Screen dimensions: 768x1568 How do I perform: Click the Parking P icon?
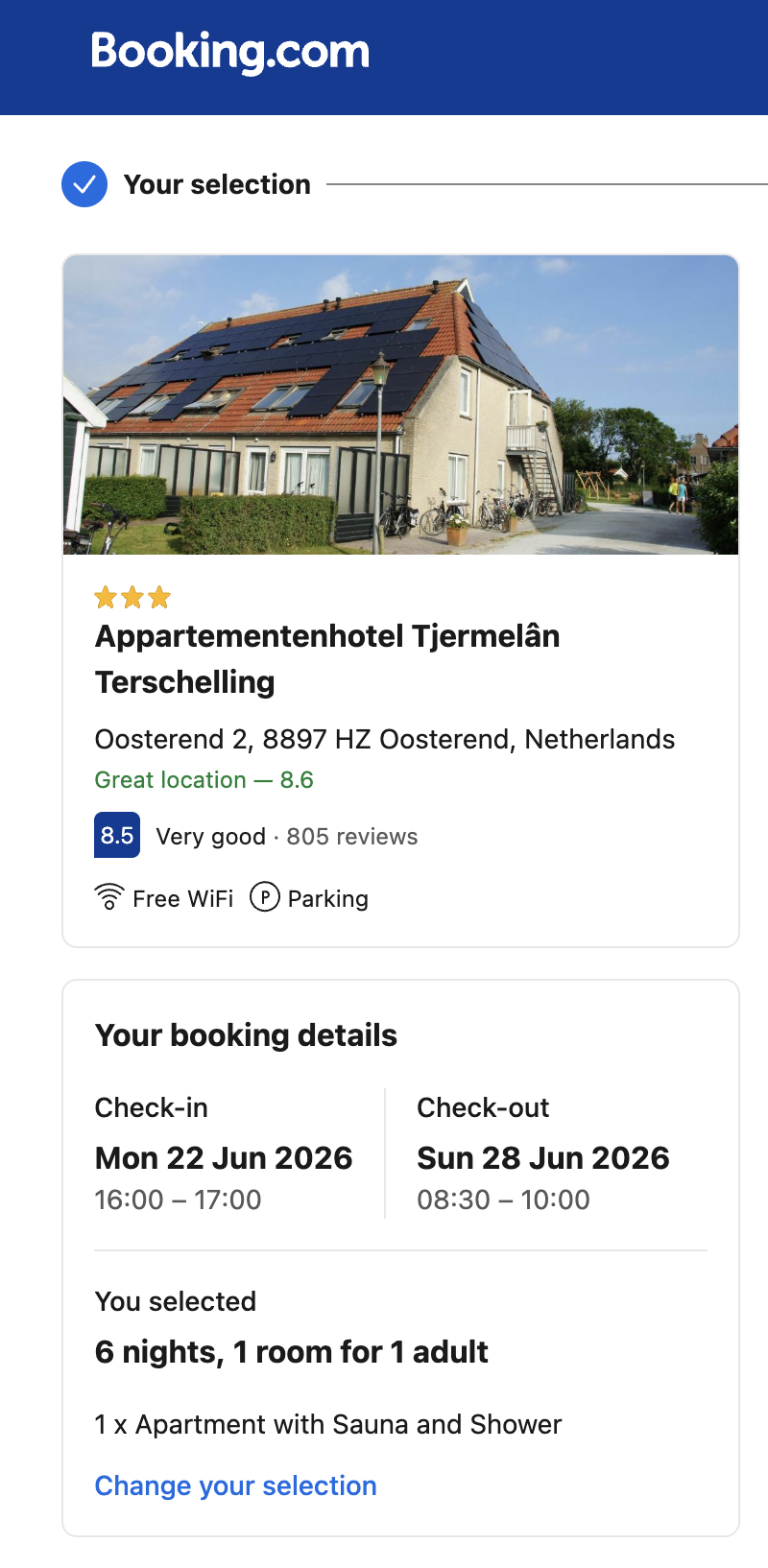pyautogui.click(x=265, y=897)
